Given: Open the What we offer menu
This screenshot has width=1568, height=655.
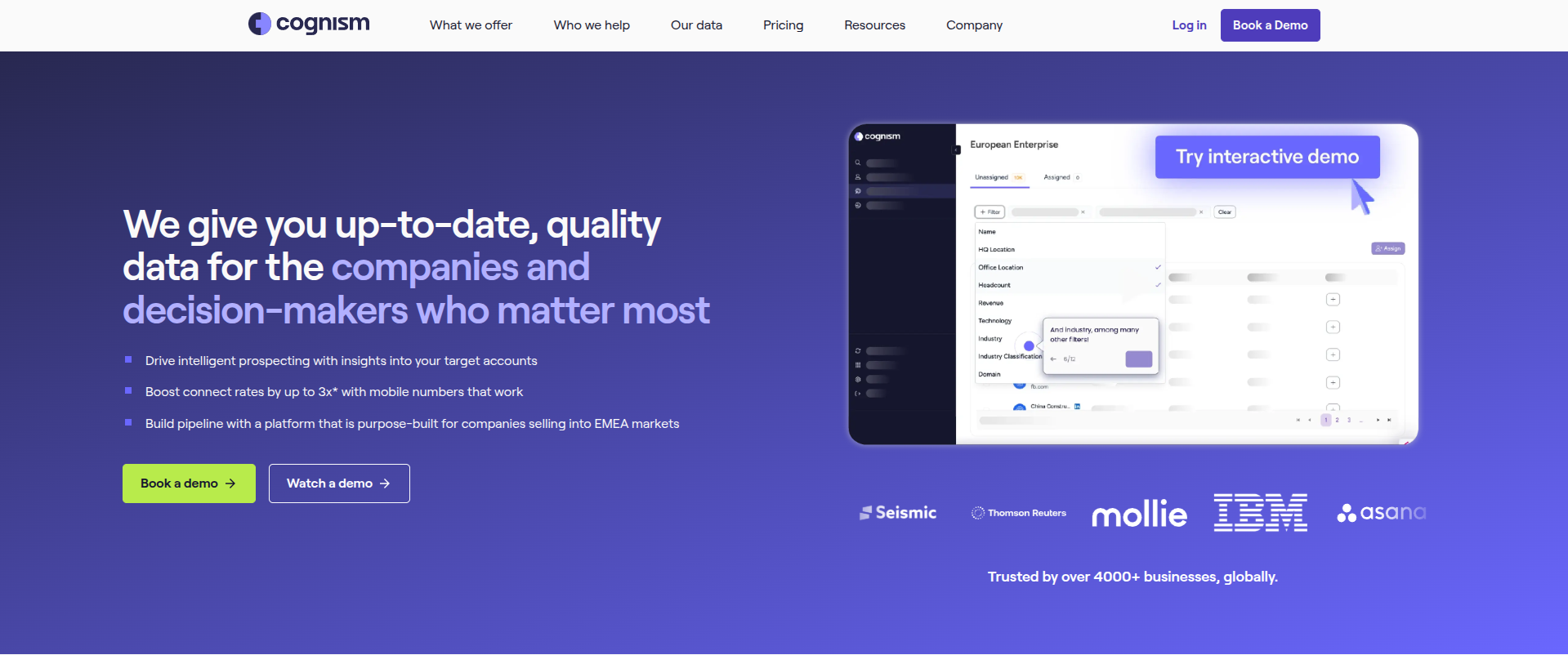Looking at the screenshot, I should (x=471, y=25).
